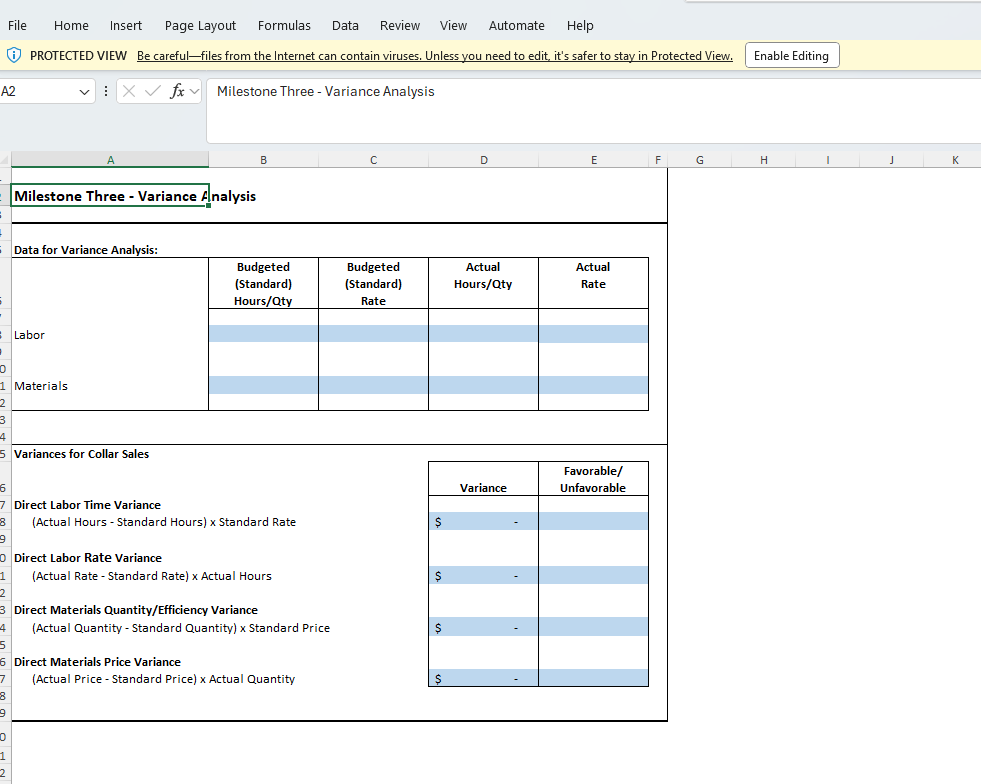Click the Select All corner triangle
Screen dimensions: 981x784
[5, 160]
